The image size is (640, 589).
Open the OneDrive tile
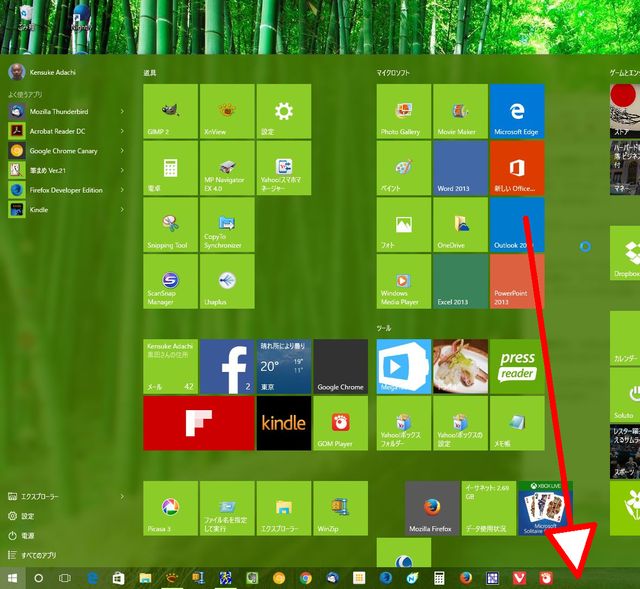(460, 224)
